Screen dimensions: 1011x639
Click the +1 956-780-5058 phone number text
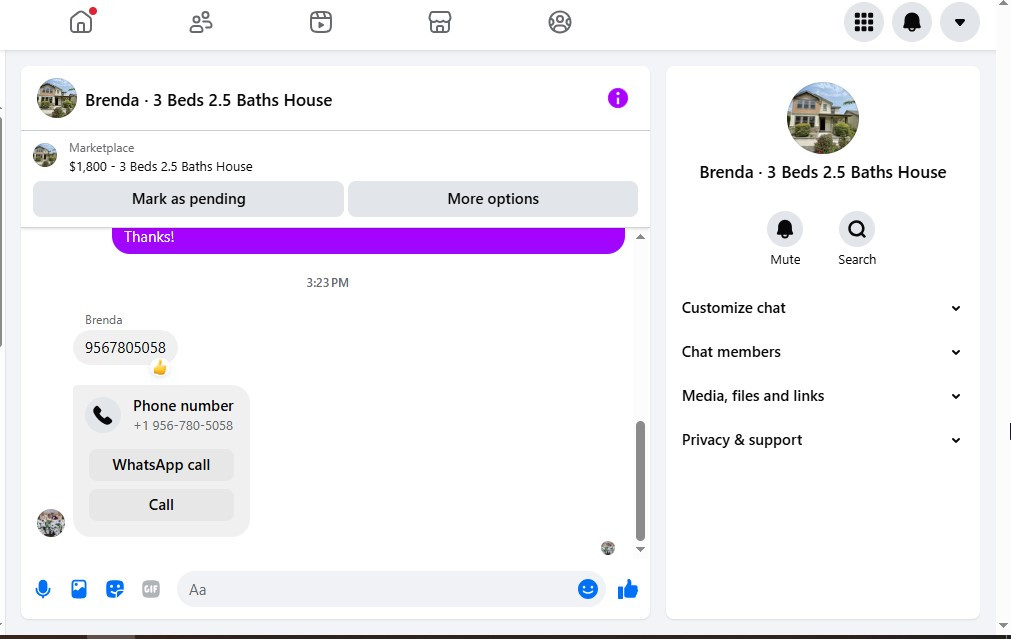click(x=183, y=426)
